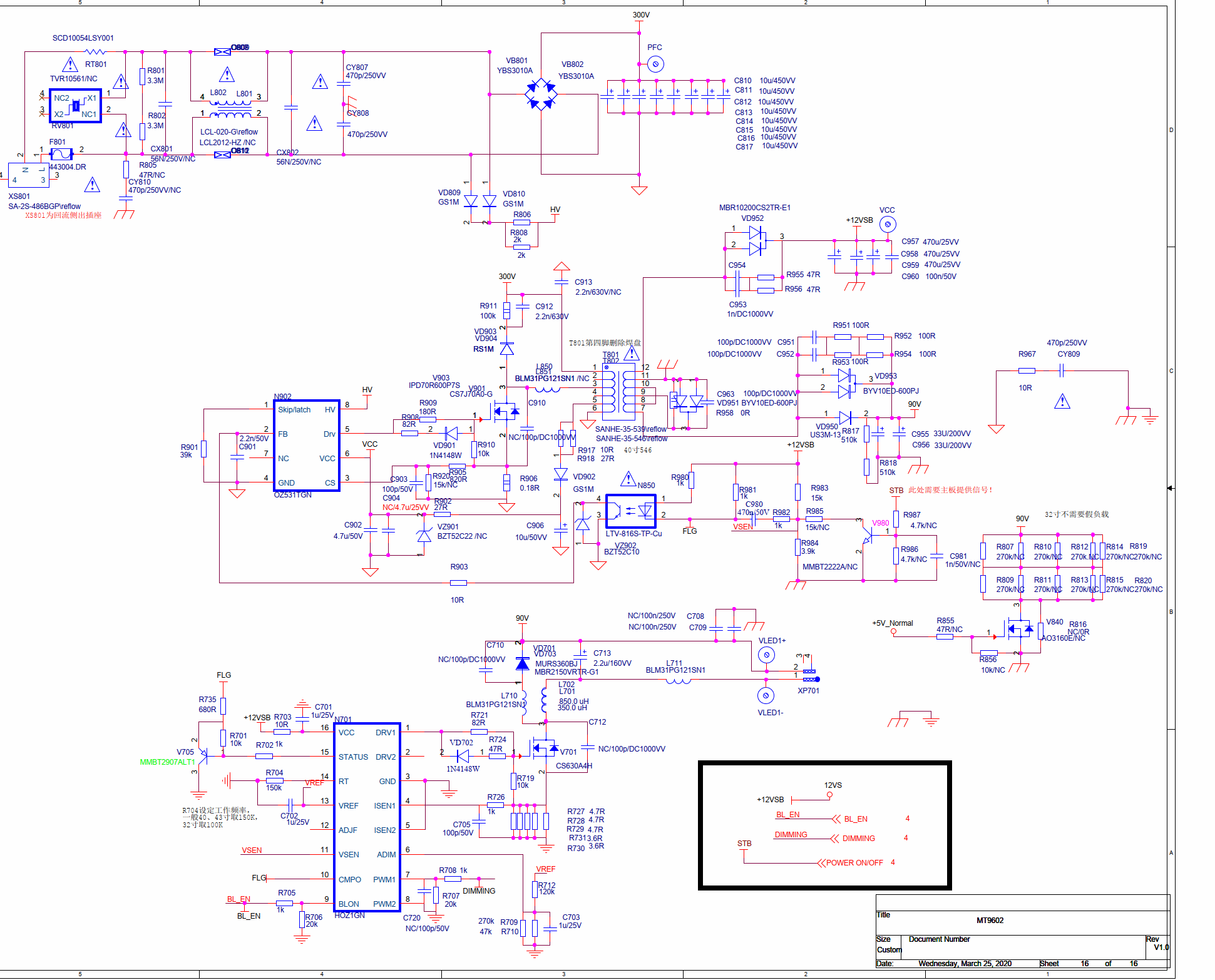1215x980 pixels.
Task: Select the VLED1+ test point symbol
Action: pyautogui.click(x=766, y=655)
